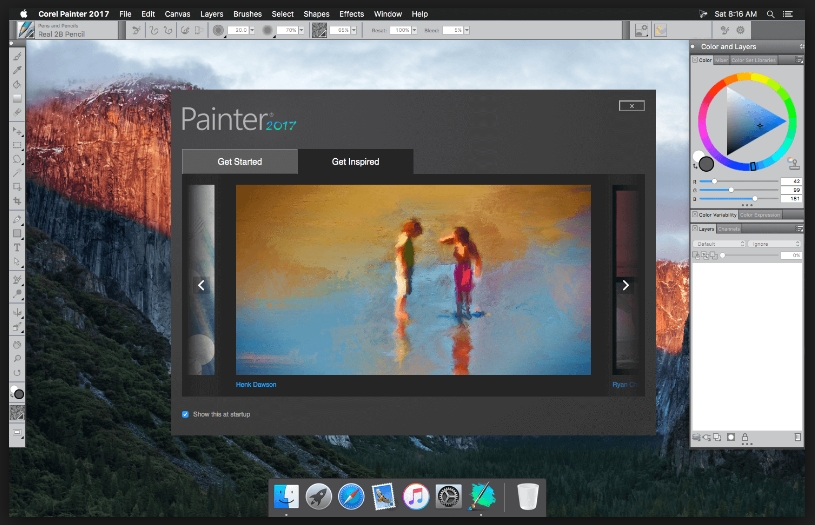Select the Dropper tool
The width and height of the screenshot is (815, 525).
pos(17,70)
